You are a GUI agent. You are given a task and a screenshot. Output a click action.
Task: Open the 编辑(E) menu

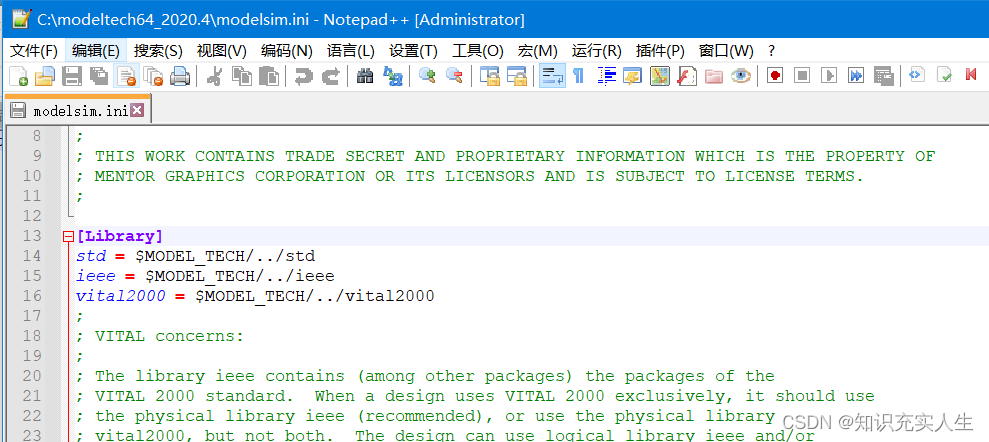click(x=96, y=50)
